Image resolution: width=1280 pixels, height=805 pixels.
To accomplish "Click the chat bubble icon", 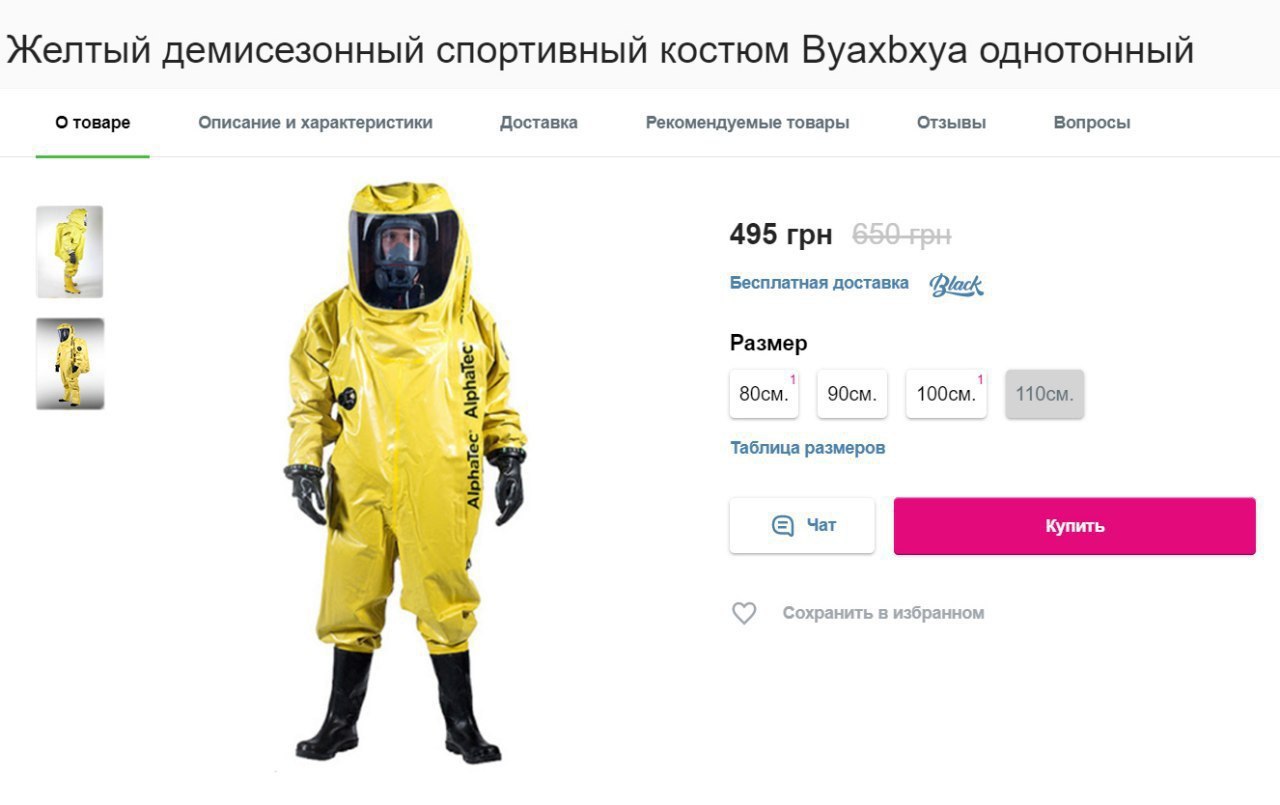I will click(783, 526).
